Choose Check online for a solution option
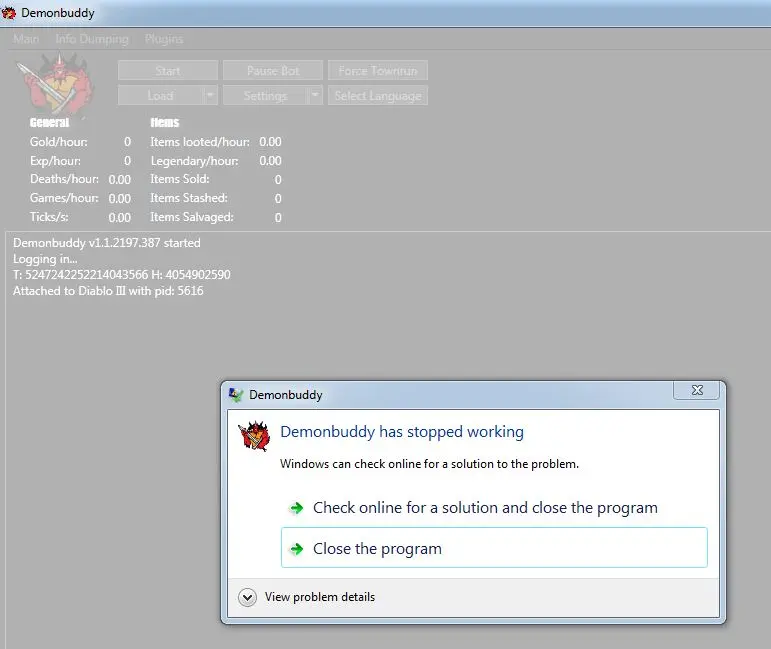Screen dimensions: 771x649 pos(494,508)
